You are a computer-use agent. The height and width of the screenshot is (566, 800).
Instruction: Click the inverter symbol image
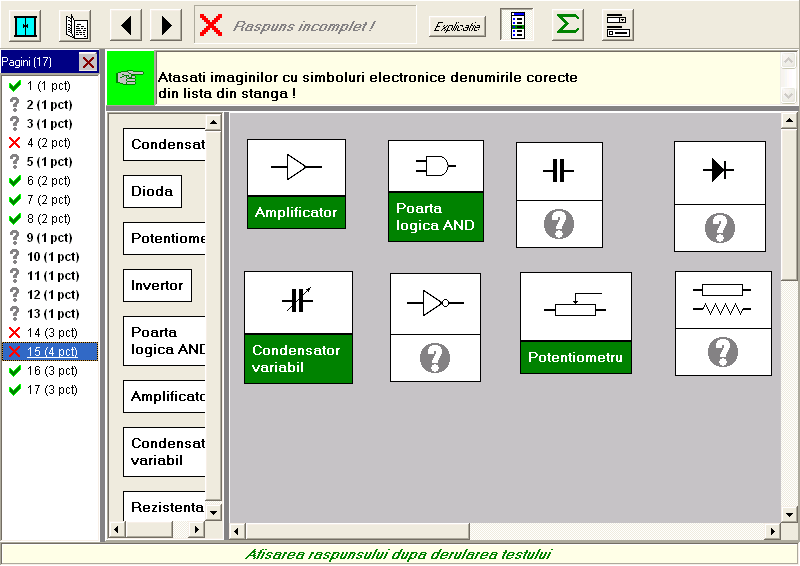point(435,304)
